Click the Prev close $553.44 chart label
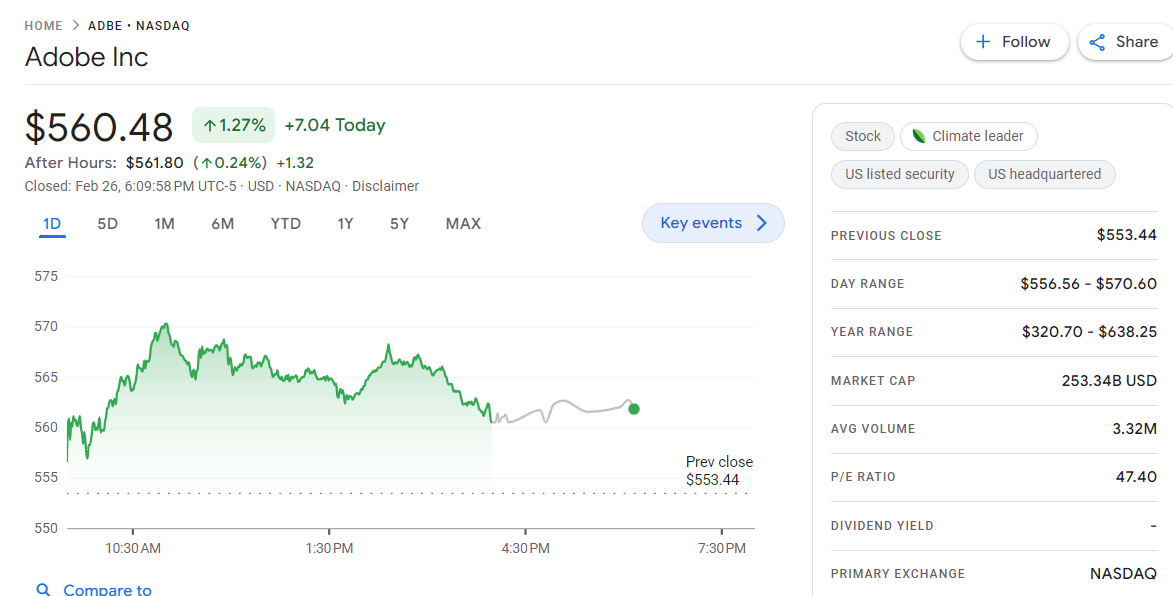 pyautogui.click(x=719, y=471)
